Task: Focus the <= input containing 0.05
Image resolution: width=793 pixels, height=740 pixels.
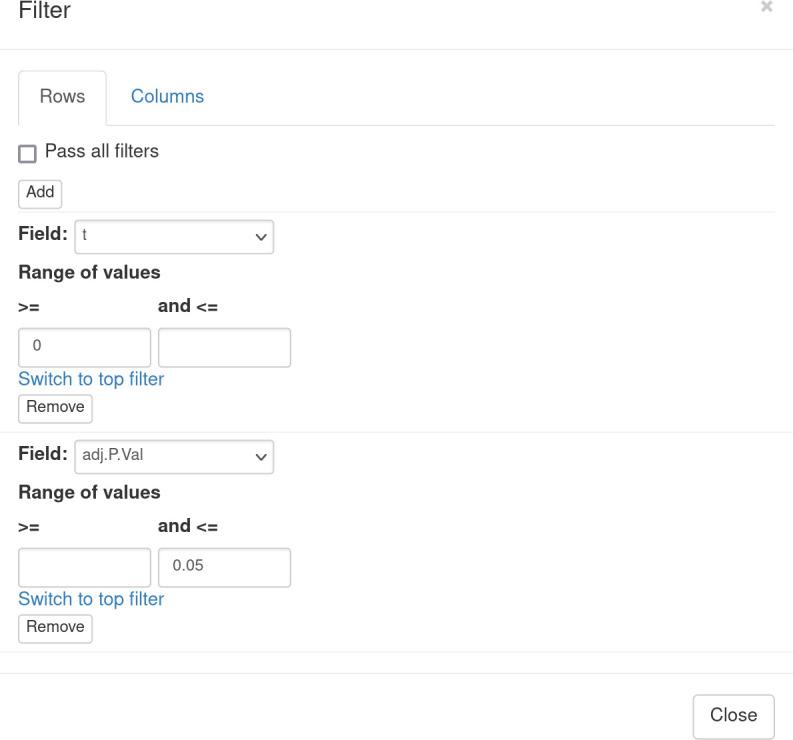Action: click(x=224, y=567)
